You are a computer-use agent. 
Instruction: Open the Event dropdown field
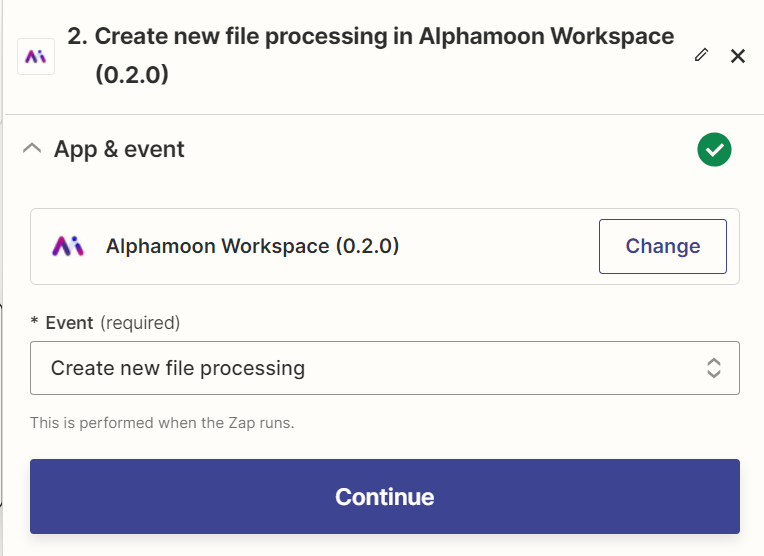tap(384, 368)
